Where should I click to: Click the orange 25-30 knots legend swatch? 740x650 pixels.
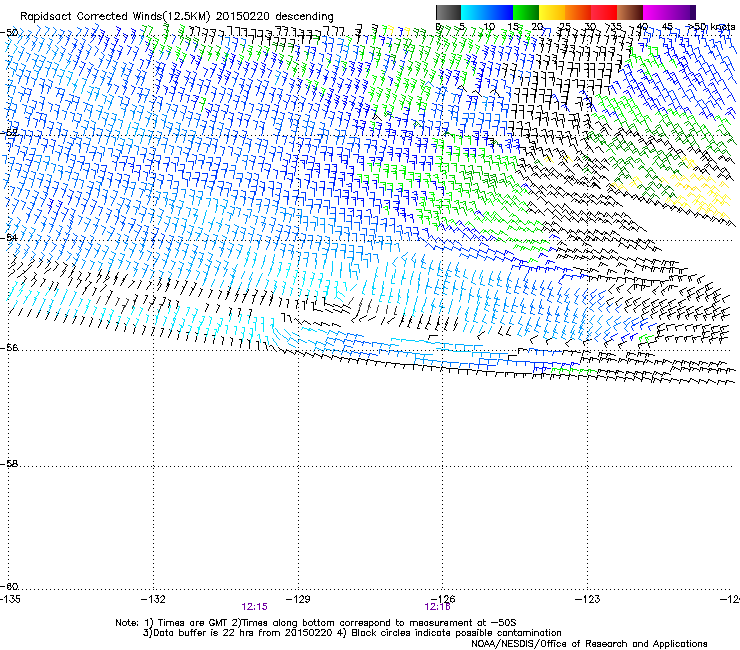[578, 12]
